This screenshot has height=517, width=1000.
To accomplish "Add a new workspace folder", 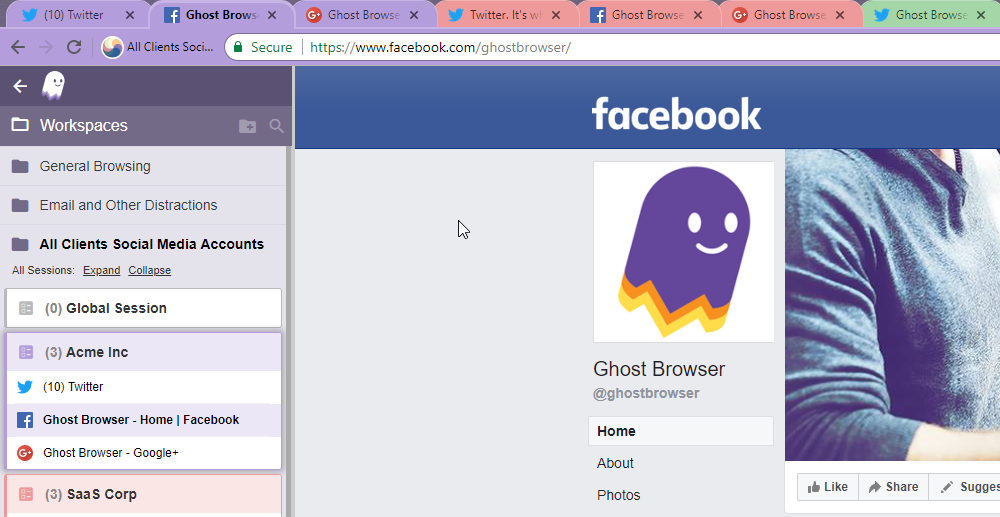I will point(247,126).
